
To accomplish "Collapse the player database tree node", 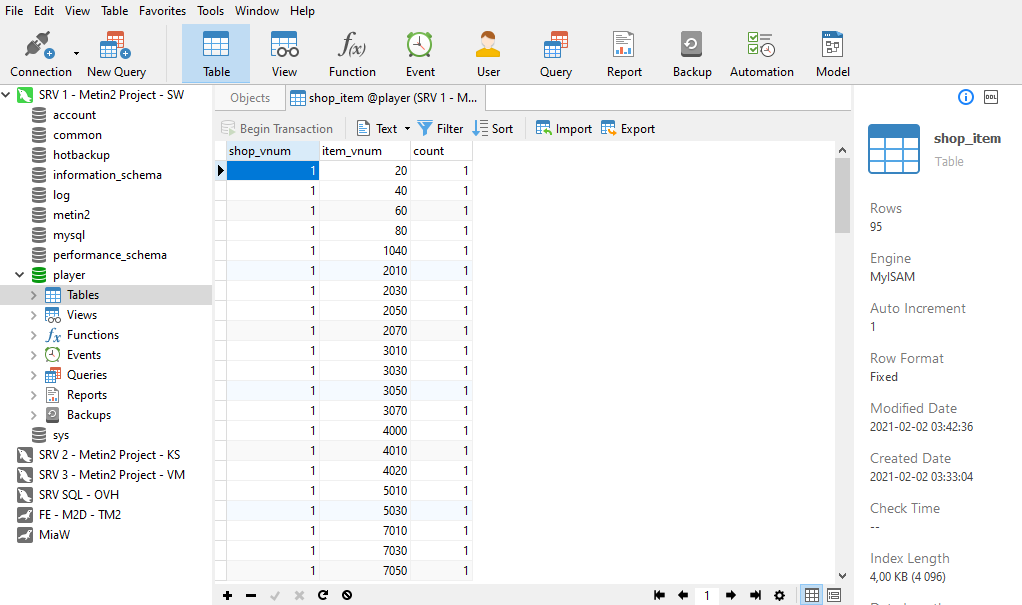I will (19, 275).
